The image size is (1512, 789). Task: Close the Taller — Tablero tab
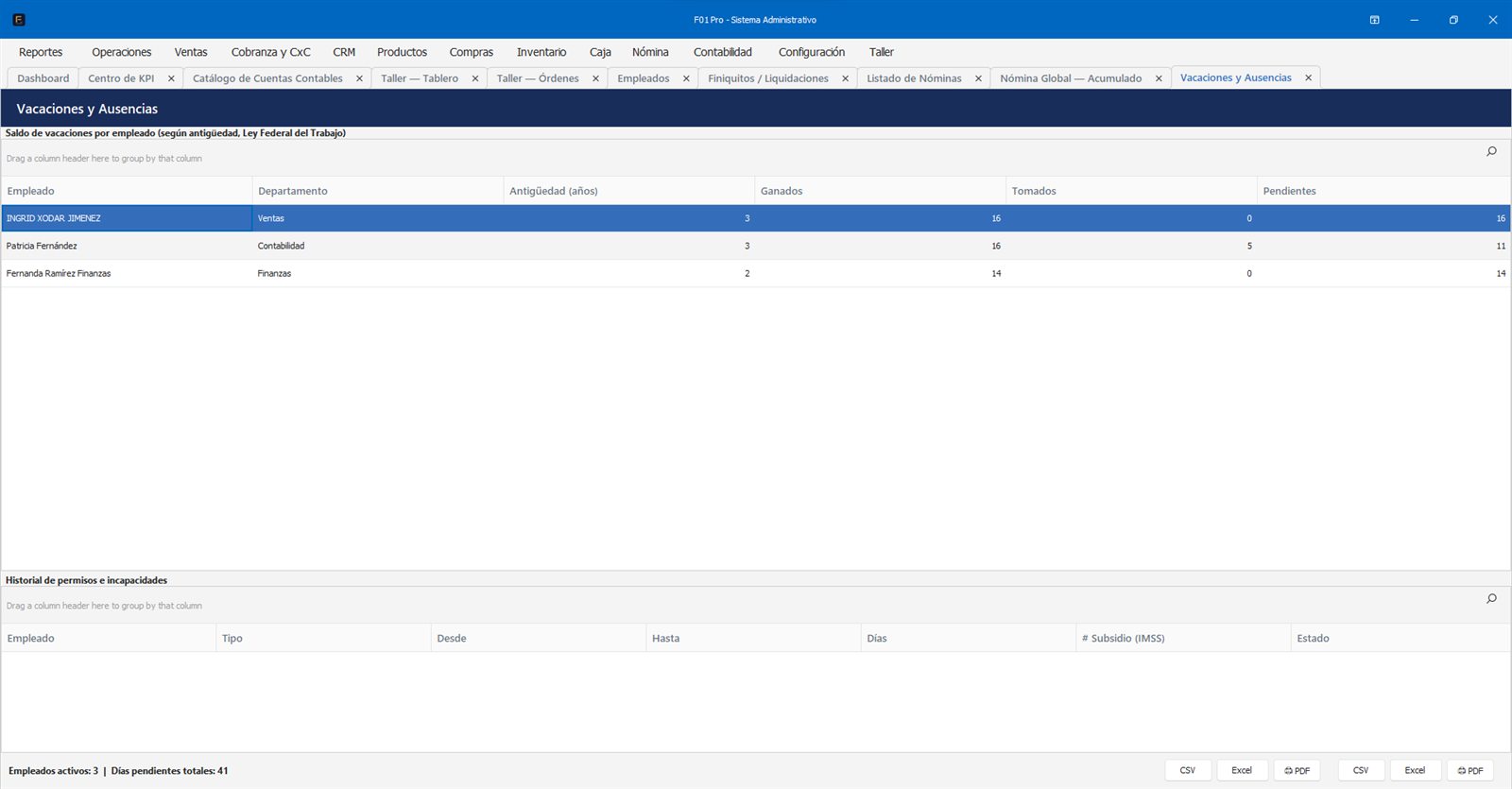tap(475, 78)
